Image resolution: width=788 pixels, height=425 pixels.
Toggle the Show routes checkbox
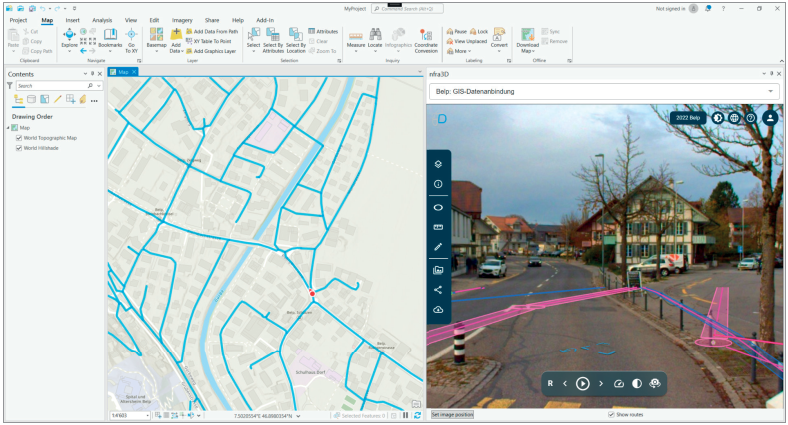point(611,414)
